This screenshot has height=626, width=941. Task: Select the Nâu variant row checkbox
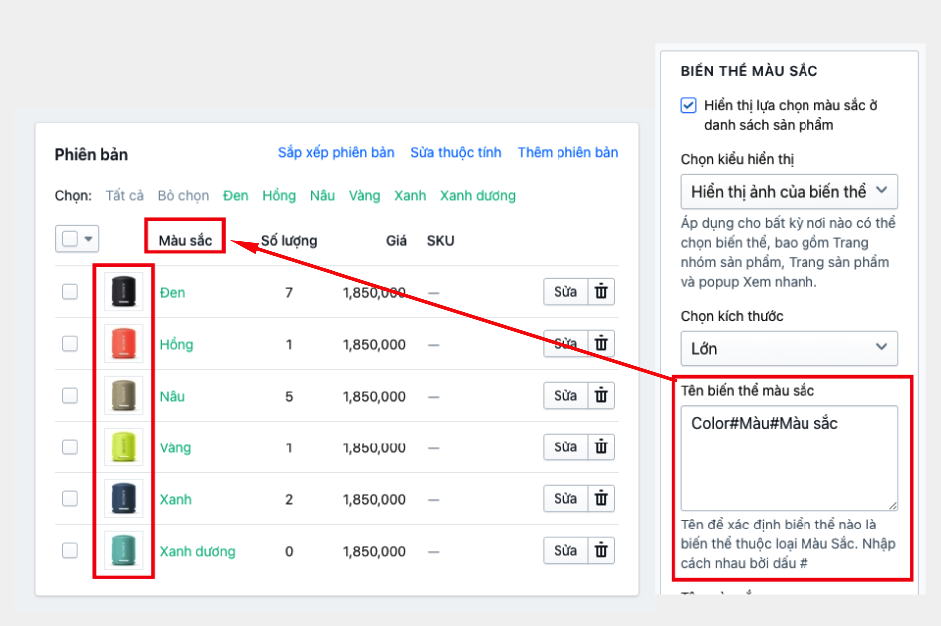pos(70,396)
